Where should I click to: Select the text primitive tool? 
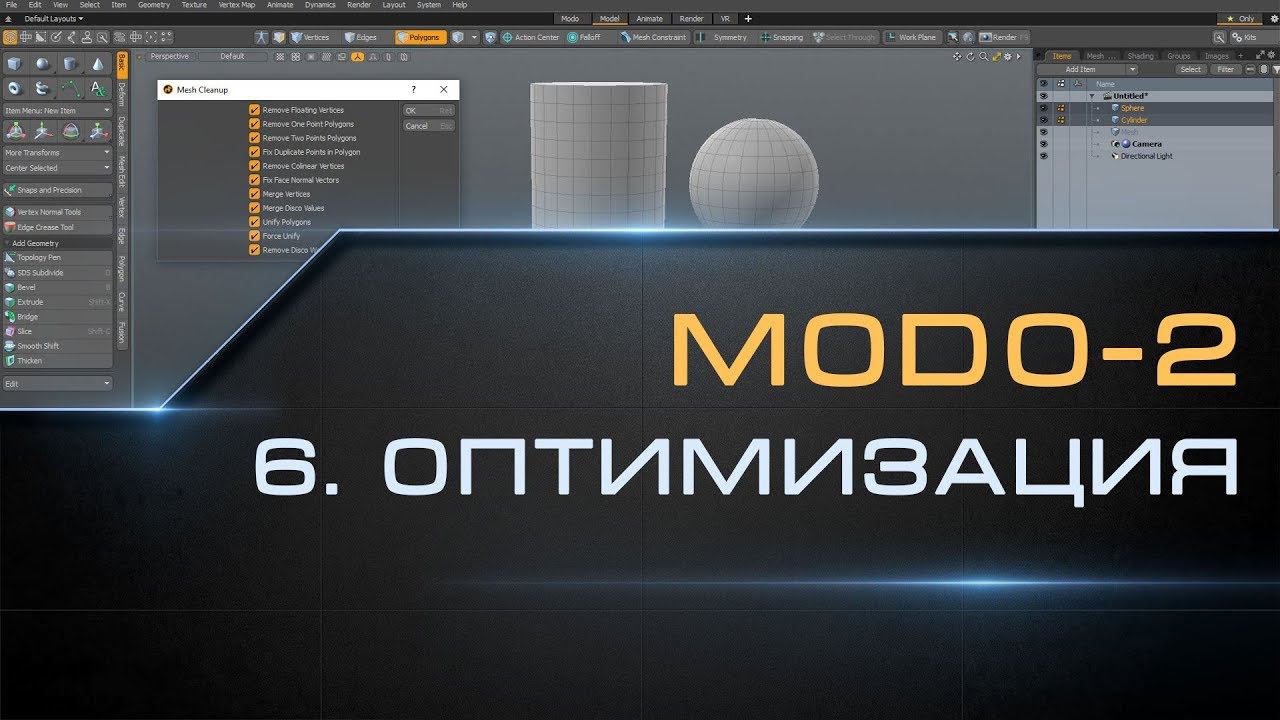pyautogui.click(x=99, y=88)
